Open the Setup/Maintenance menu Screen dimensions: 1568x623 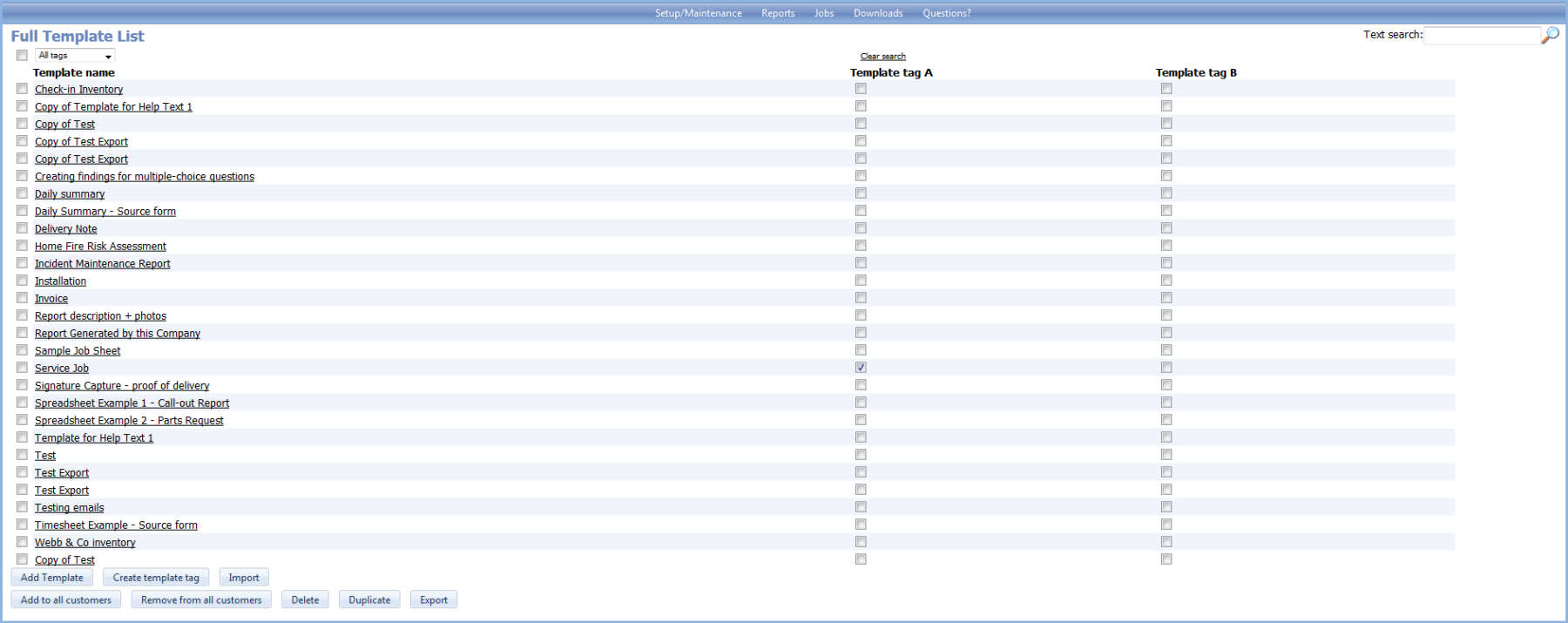699,13
